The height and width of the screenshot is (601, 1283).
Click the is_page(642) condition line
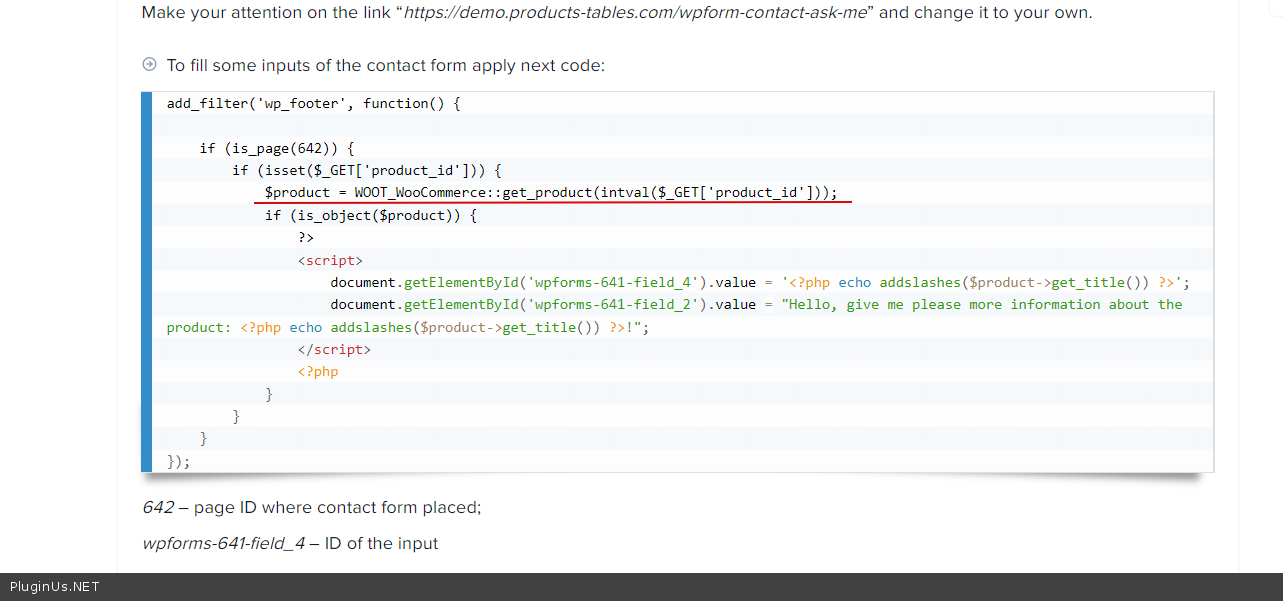(x=277, y=148)
